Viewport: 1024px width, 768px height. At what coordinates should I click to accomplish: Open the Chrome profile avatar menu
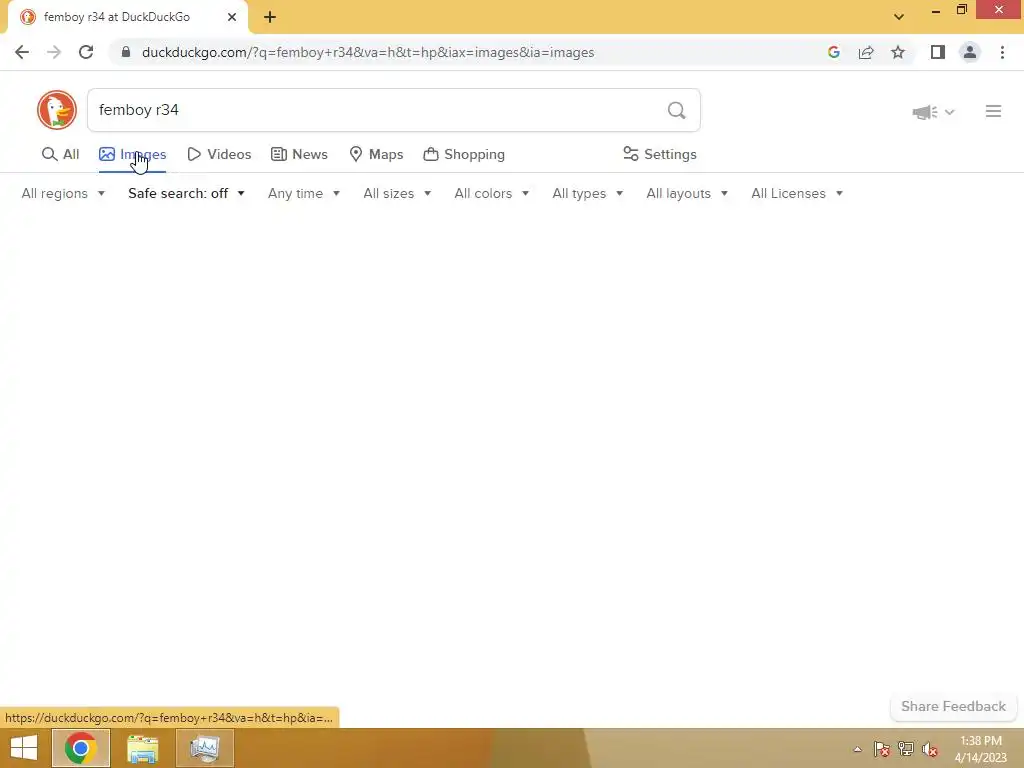(970, 52)
